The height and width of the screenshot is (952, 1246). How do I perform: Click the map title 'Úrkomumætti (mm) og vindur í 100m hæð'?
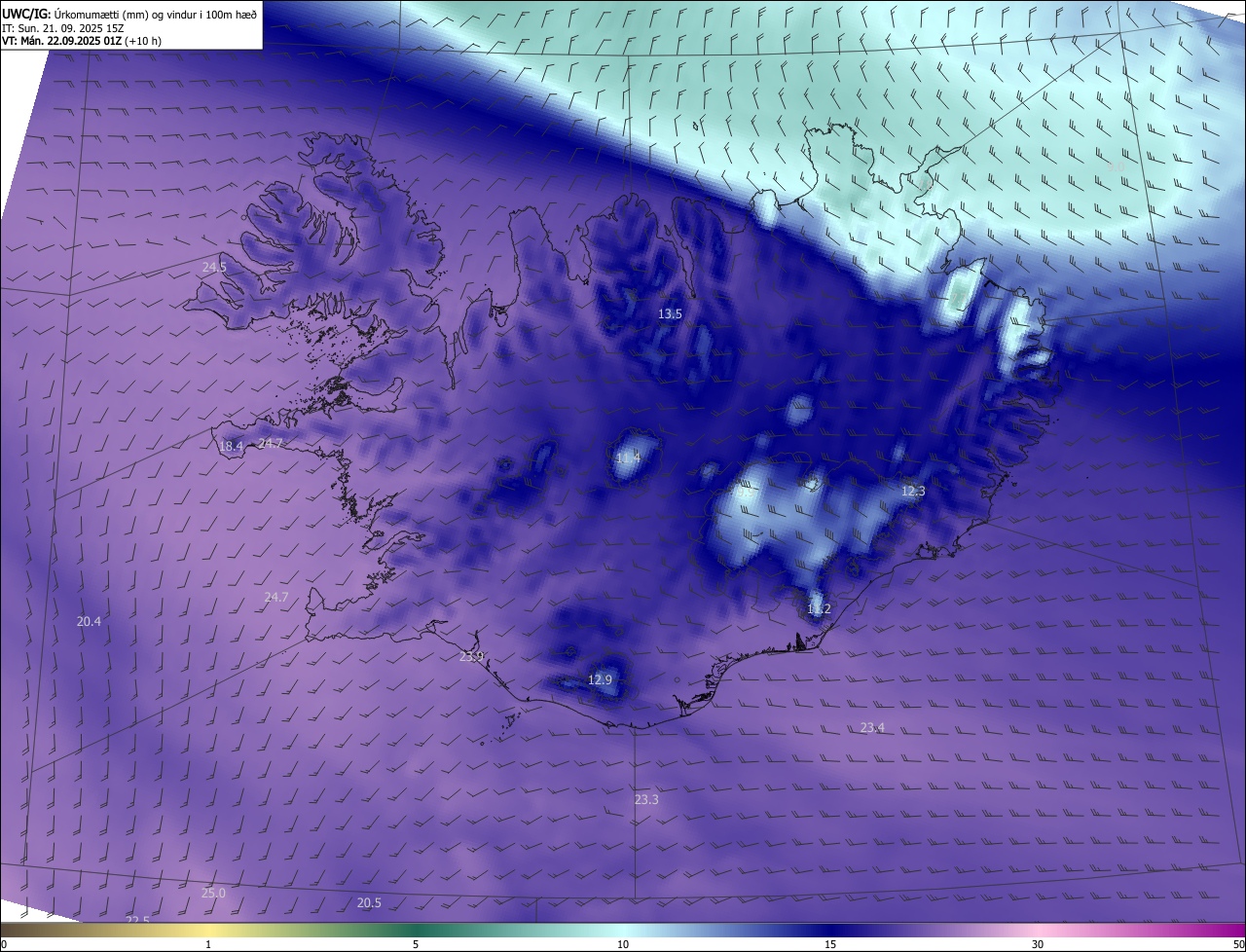155,13
